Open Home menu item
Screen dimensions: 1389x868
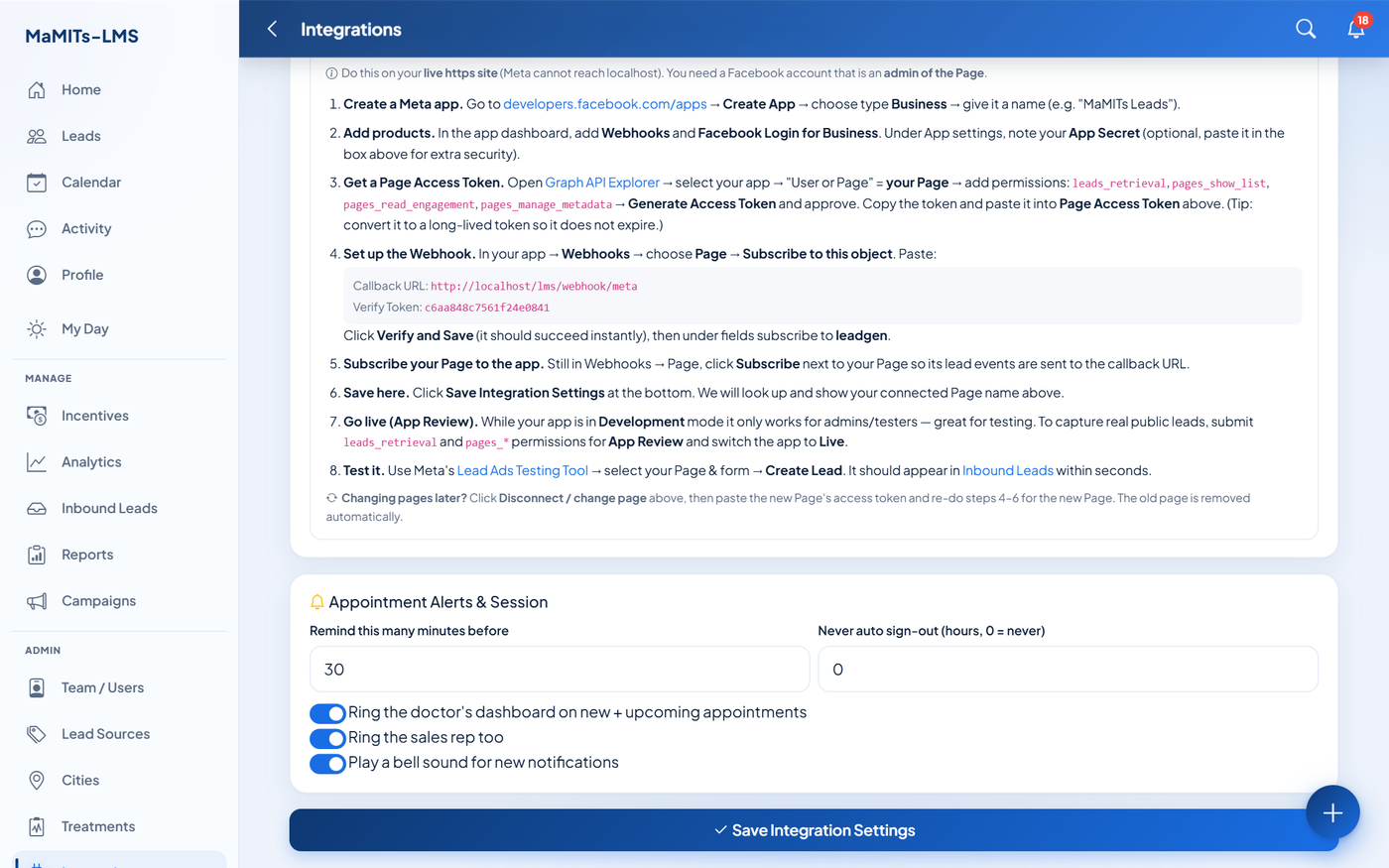[x=119, y=89]
